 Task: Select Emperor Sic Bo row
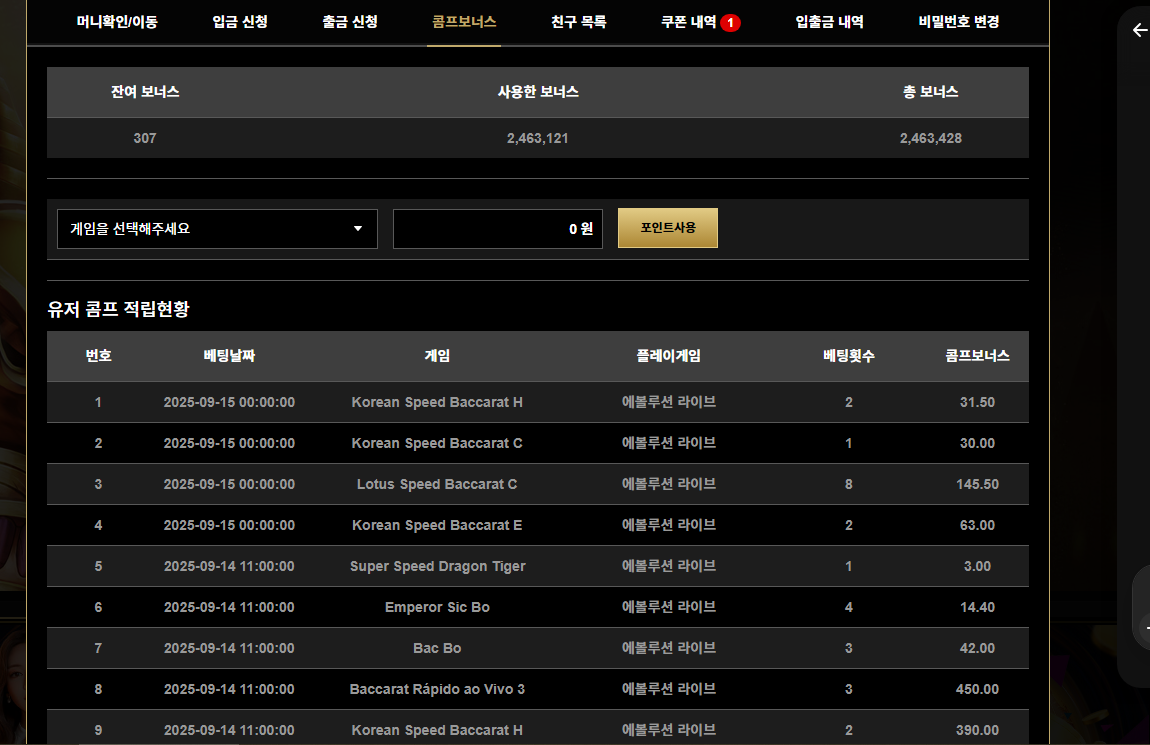point(538,607)
